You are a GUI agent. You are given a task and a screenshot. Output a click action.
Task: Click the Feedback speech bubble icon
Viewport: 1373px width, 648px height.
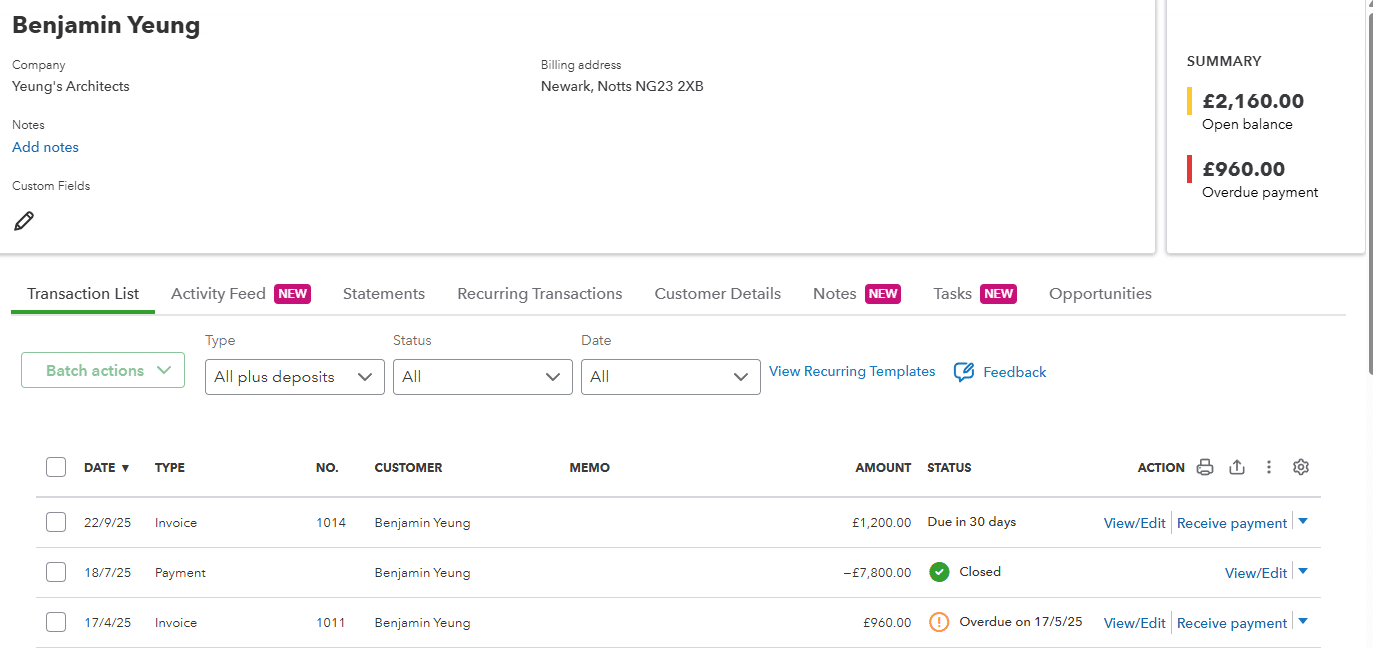[964, 372]
